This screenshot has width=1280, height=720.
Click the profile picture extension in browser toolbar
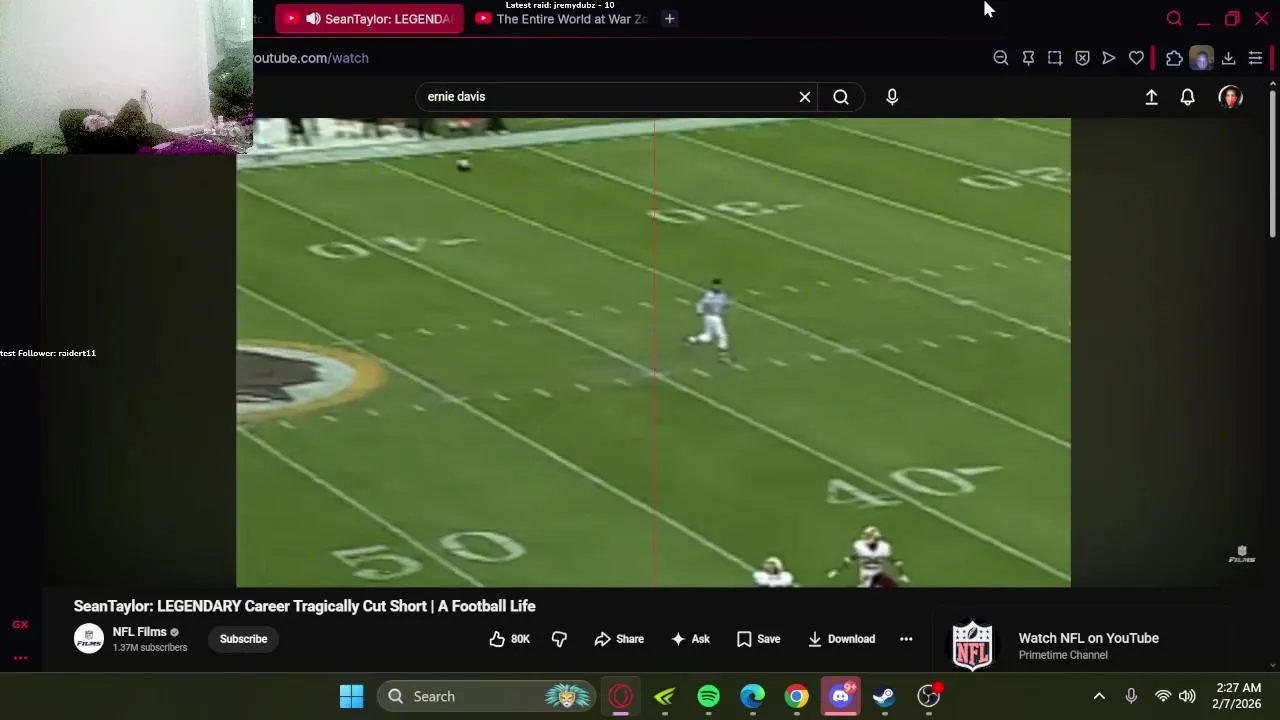point(1201,58)
